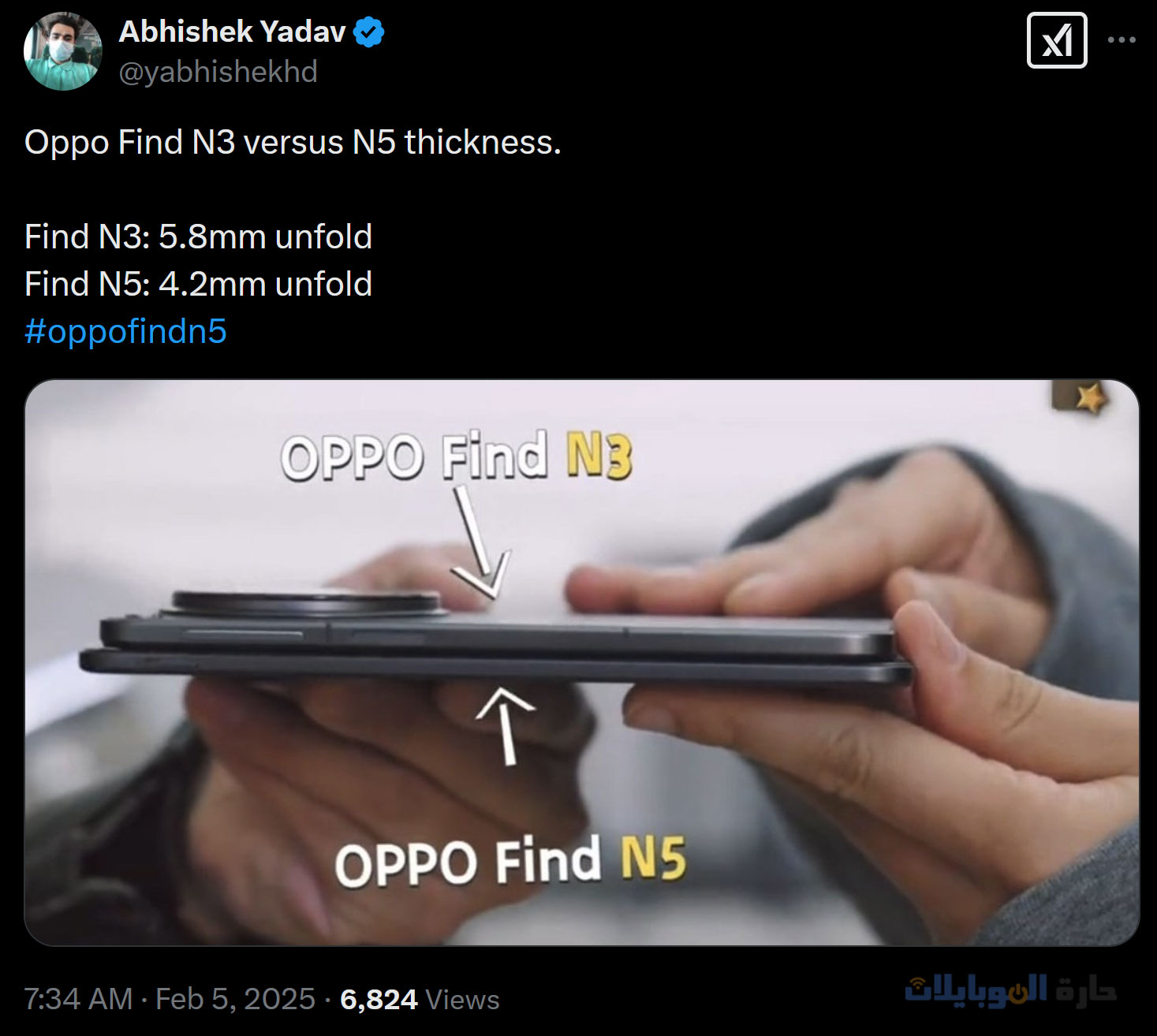The height and width of the screenshot is (1036, 1157).
Task: Follow the #oppofindn5 hashtag
Action: [125, 332]
